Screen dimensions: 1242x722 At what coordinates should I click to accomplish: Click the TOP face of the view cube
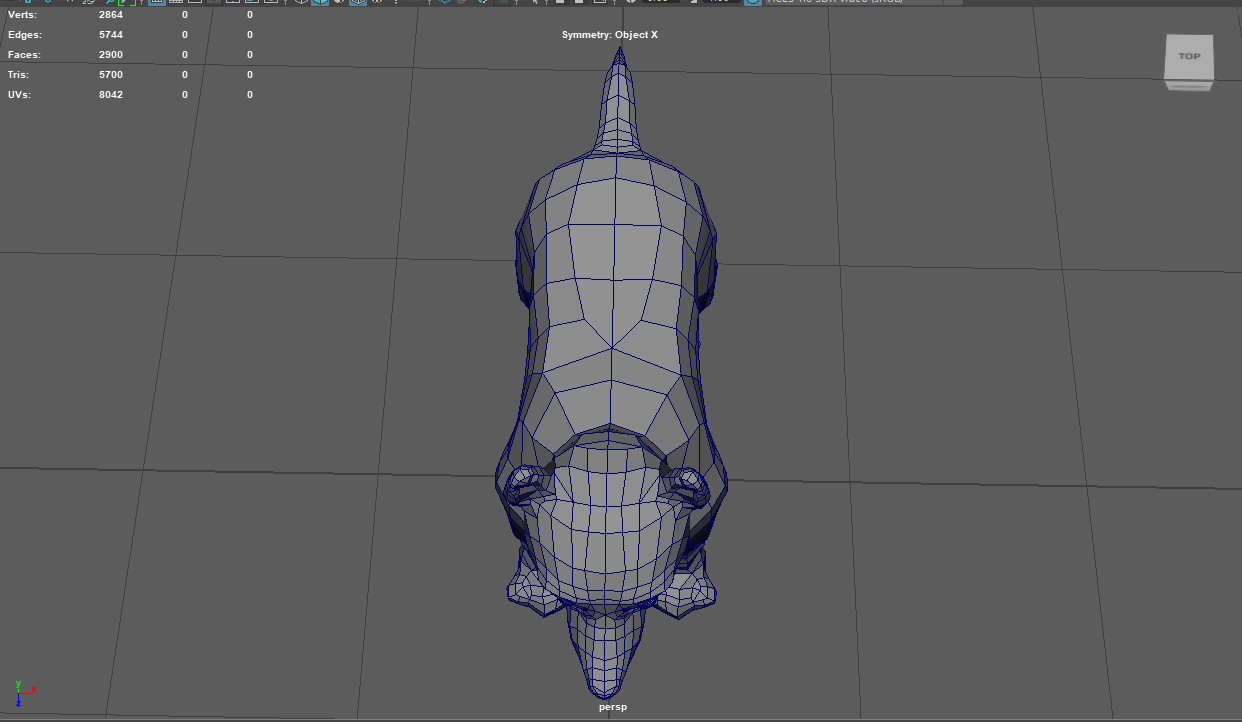[1189, 57]
